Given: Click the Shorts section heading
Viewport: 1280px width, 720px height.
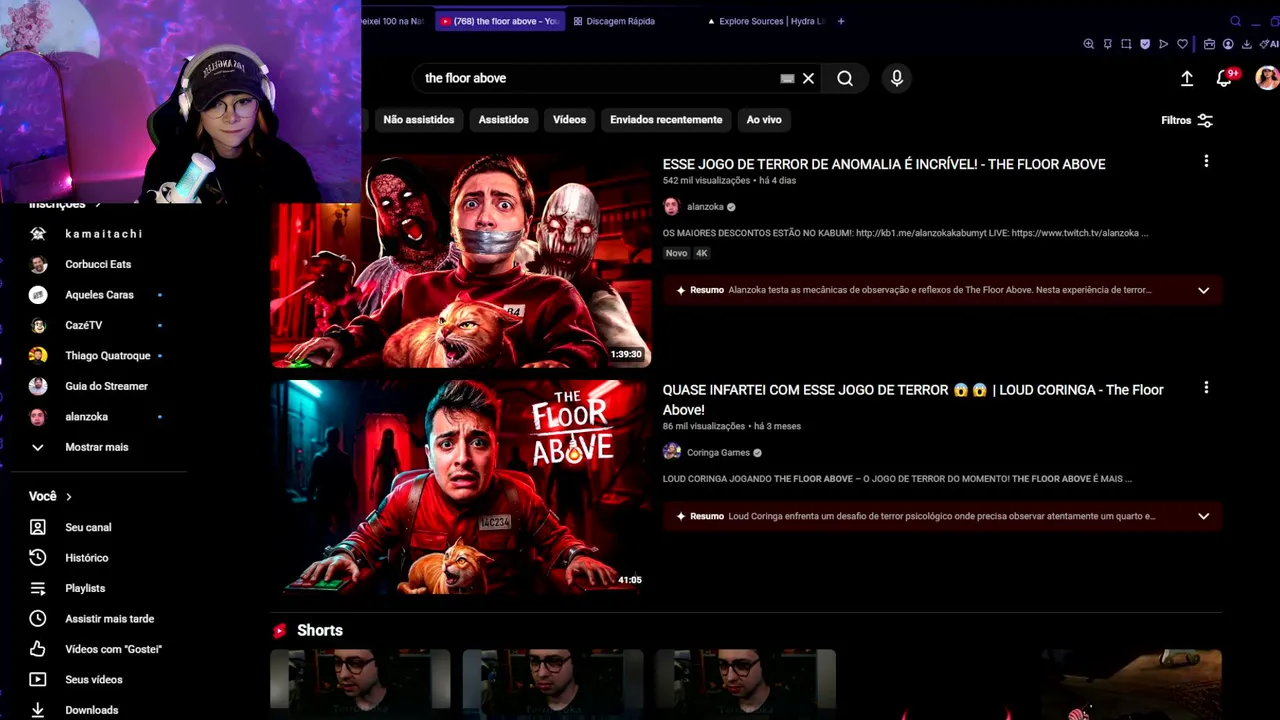Looking at the screenshot, I should click(320, 630).
